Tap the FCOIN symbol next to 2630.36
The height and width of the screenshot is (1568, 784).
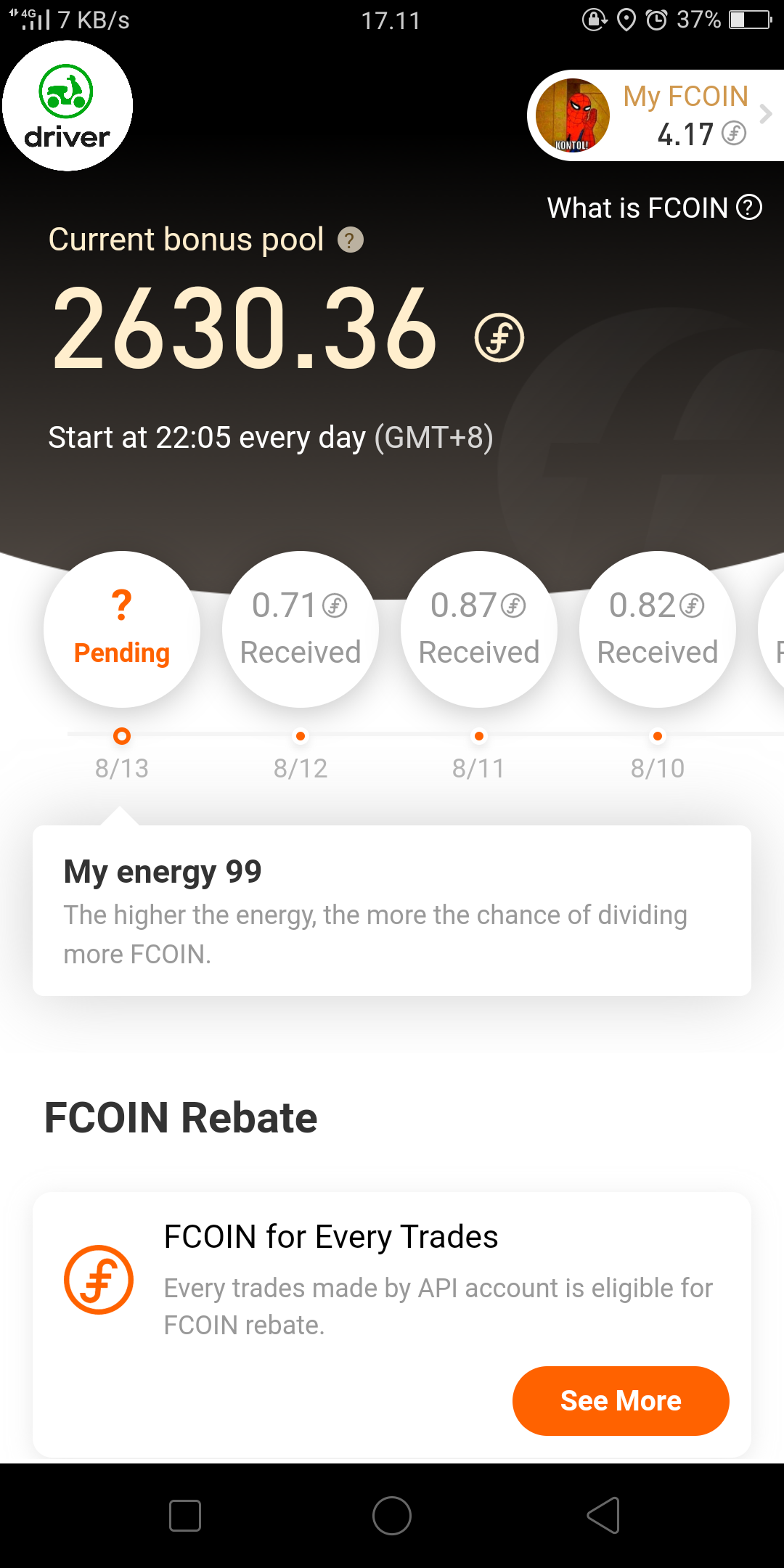point(499,338)
